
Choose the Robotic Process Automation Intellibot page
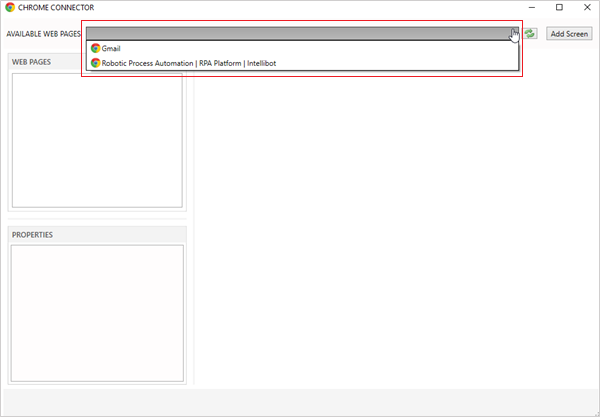[x=302, y=63]
